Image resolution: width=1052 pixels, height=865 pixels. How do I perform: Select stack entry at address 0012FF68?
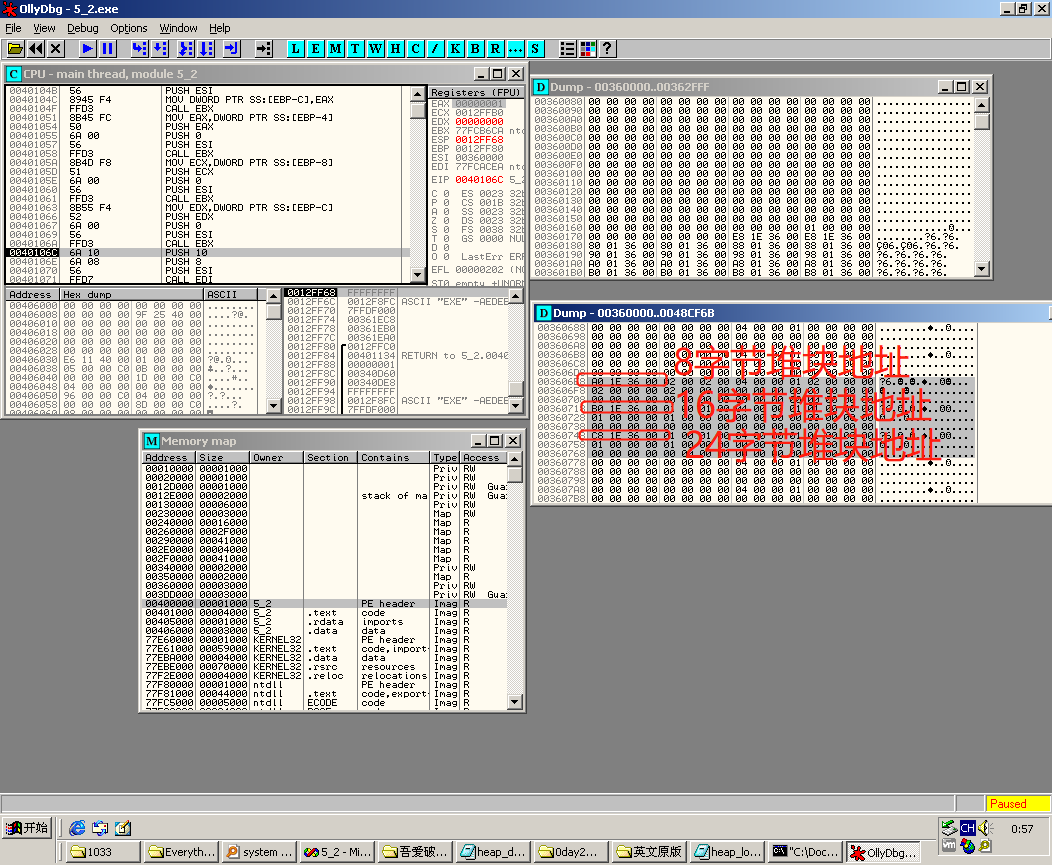pos(396,293)
